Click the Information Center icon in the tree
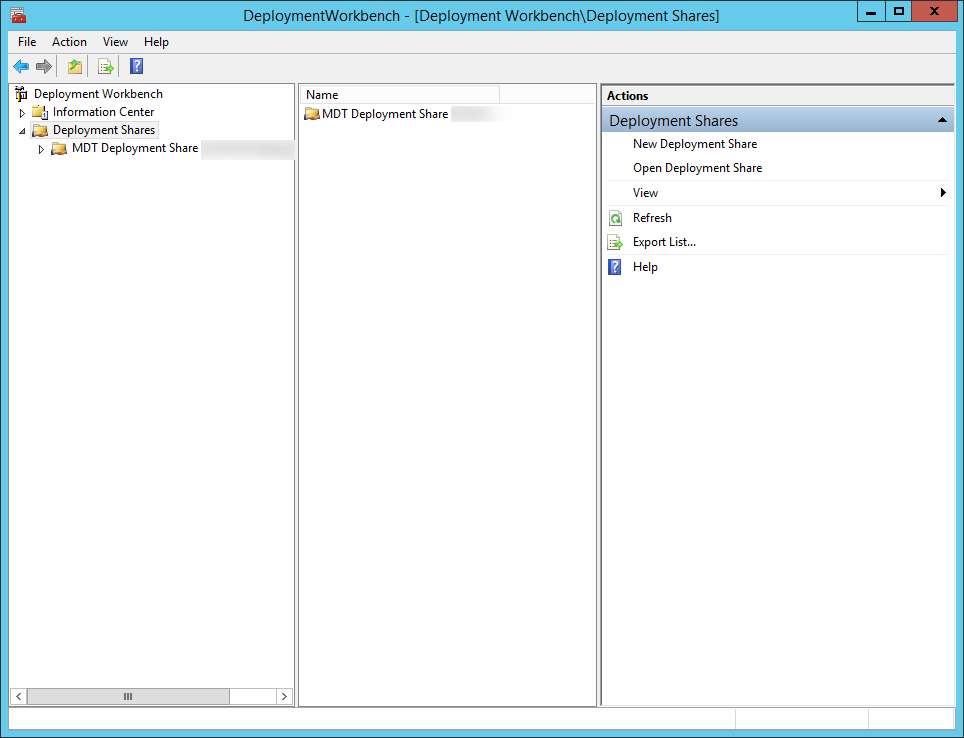 tap(41, 111)
